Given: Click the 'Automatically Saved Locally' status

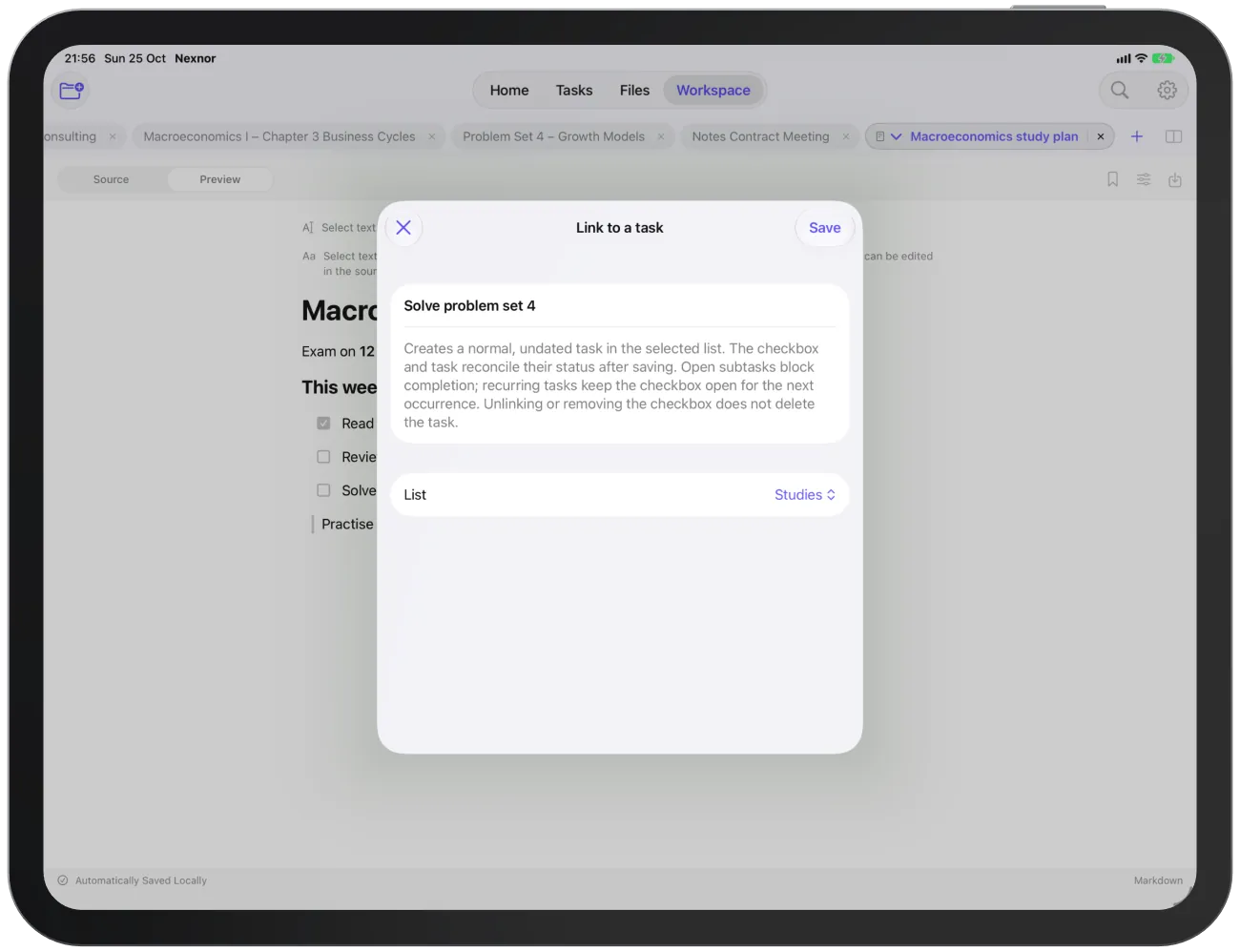Looking at the screenshot, I should 141,880.
